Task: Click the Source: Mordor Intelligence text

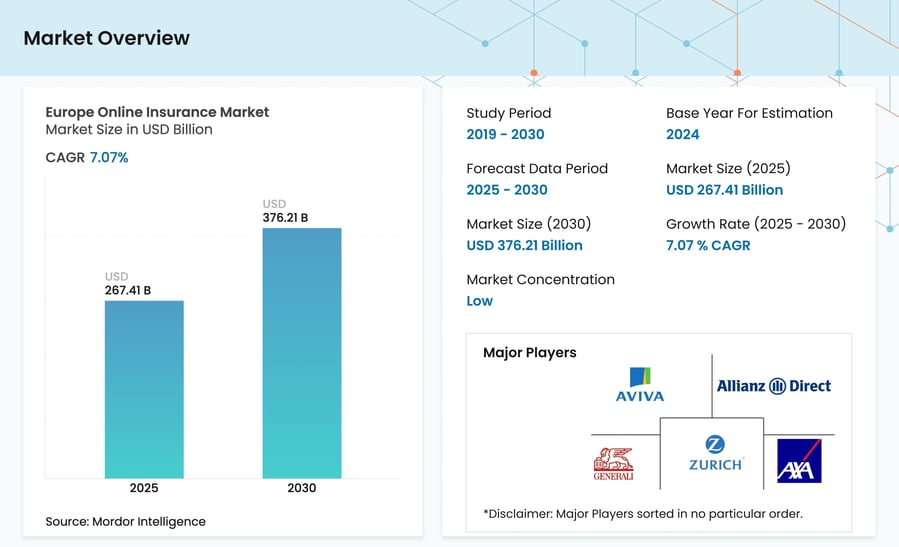Action: [126, 522]
